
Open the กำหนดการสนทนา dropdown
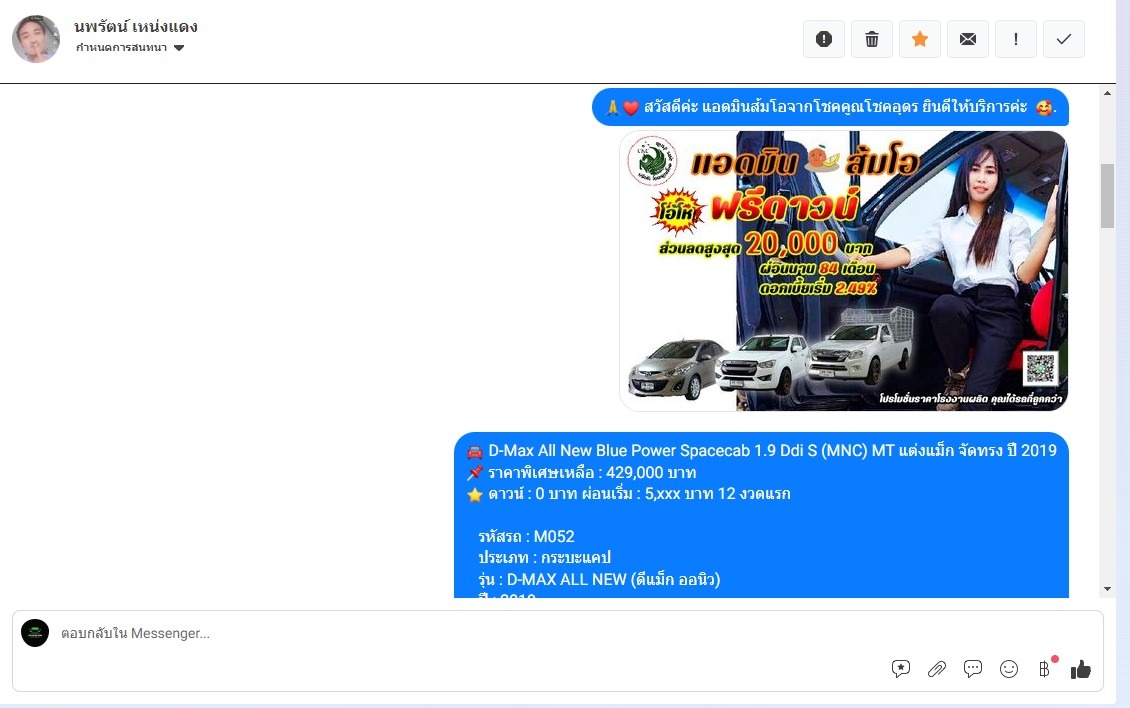pyautogui.click(x=130, y=48)
